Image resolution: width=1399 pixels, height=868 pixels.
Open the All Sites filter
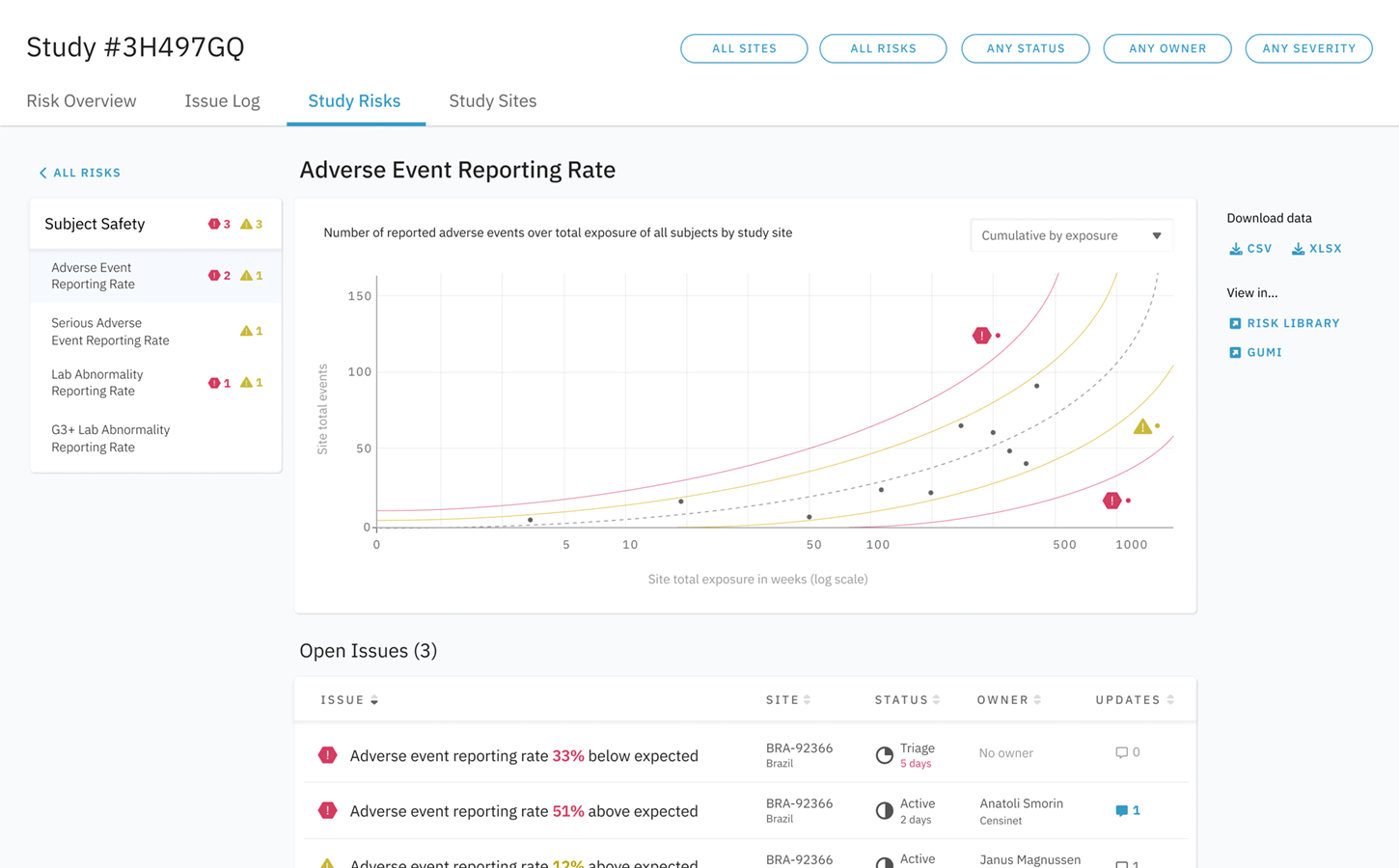pyautogui.click(x=744, y=48)
